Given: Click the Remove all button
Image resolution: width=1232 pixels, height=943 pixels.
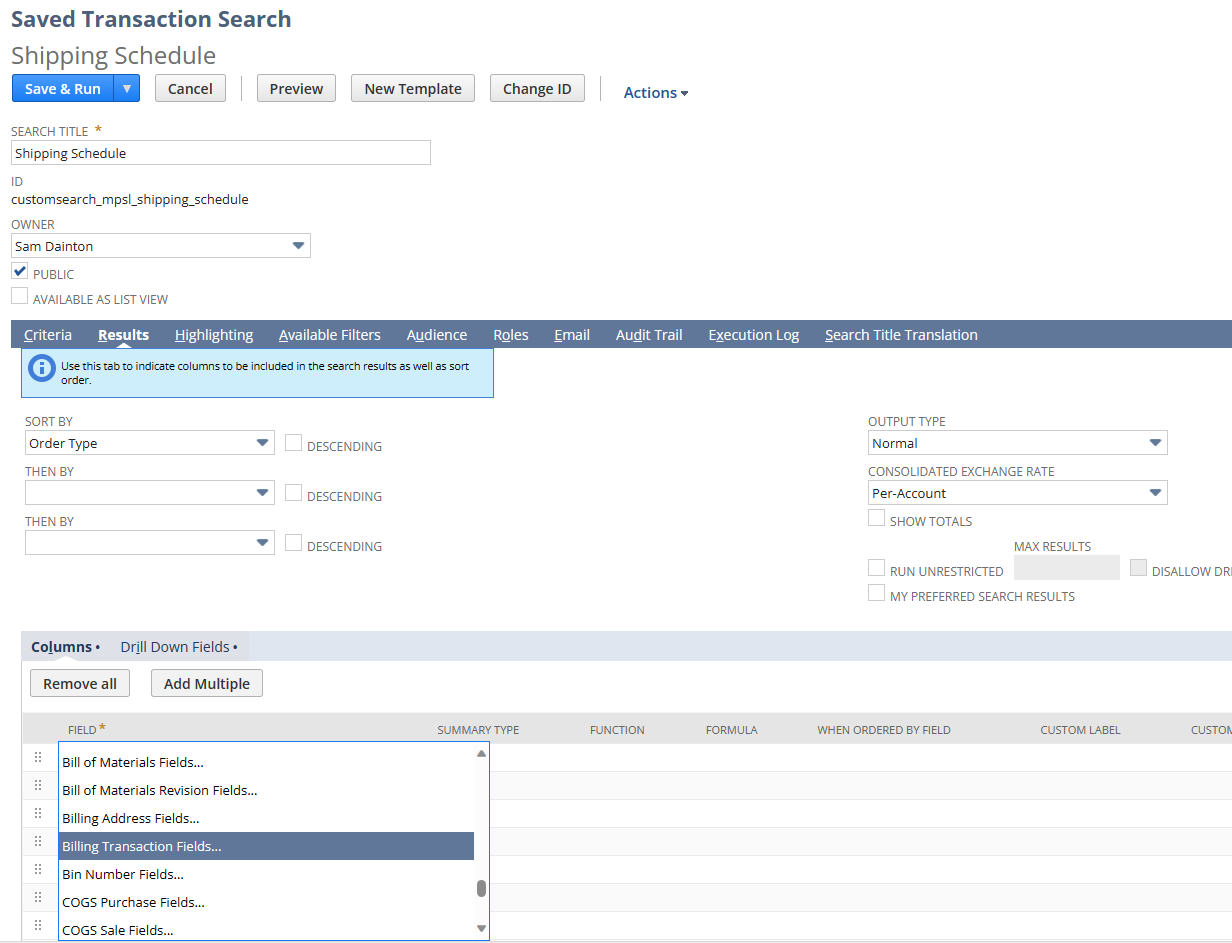Looking at the screenshot, I should tap(79, 683).
